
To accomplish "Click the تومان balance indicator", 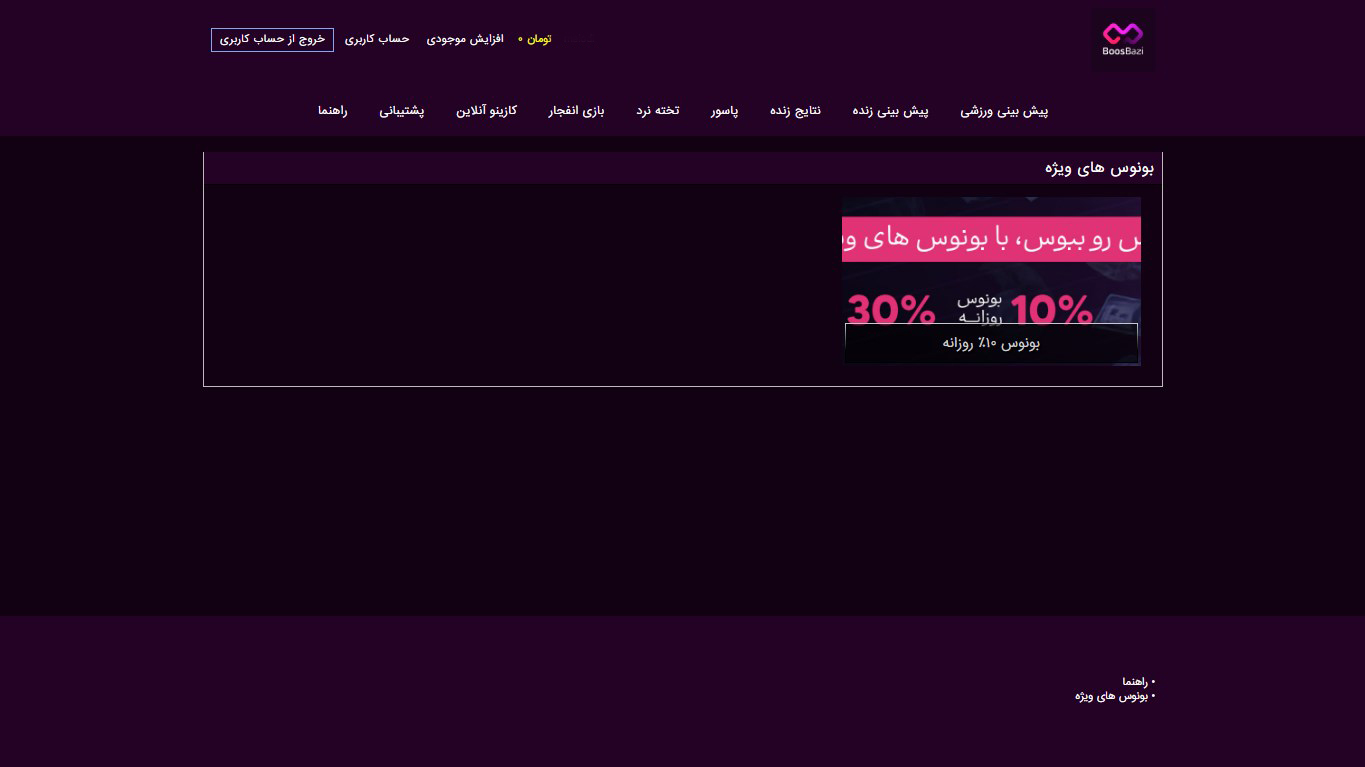I will (534, 39).
